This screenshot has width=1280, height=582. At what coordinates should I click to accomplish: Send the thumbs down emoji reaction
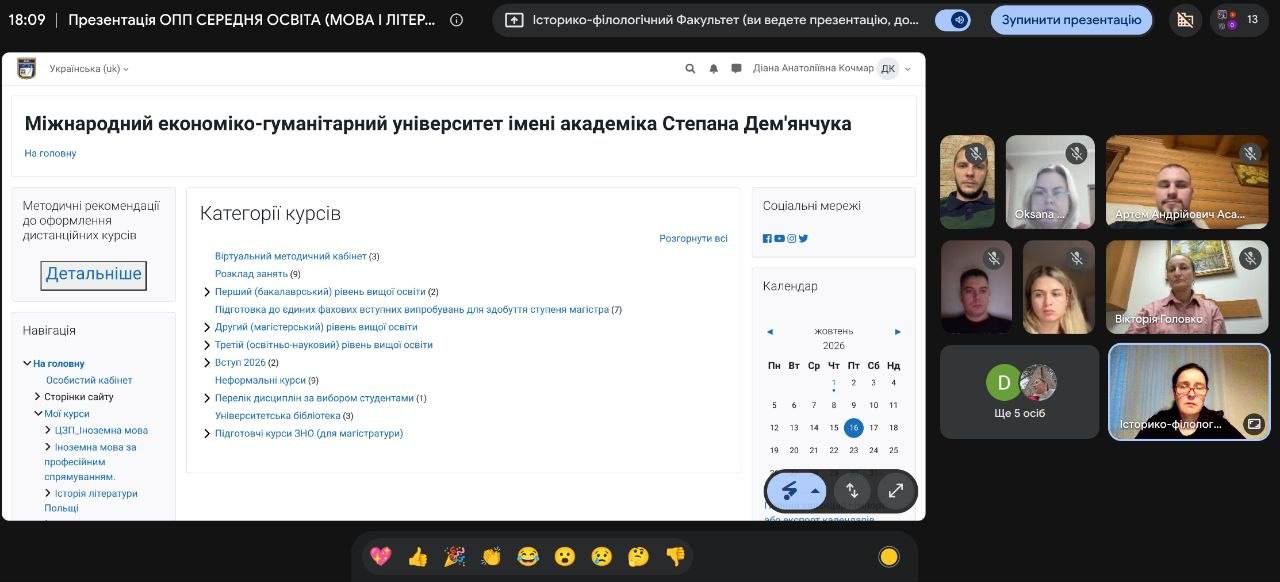(675, 557)
